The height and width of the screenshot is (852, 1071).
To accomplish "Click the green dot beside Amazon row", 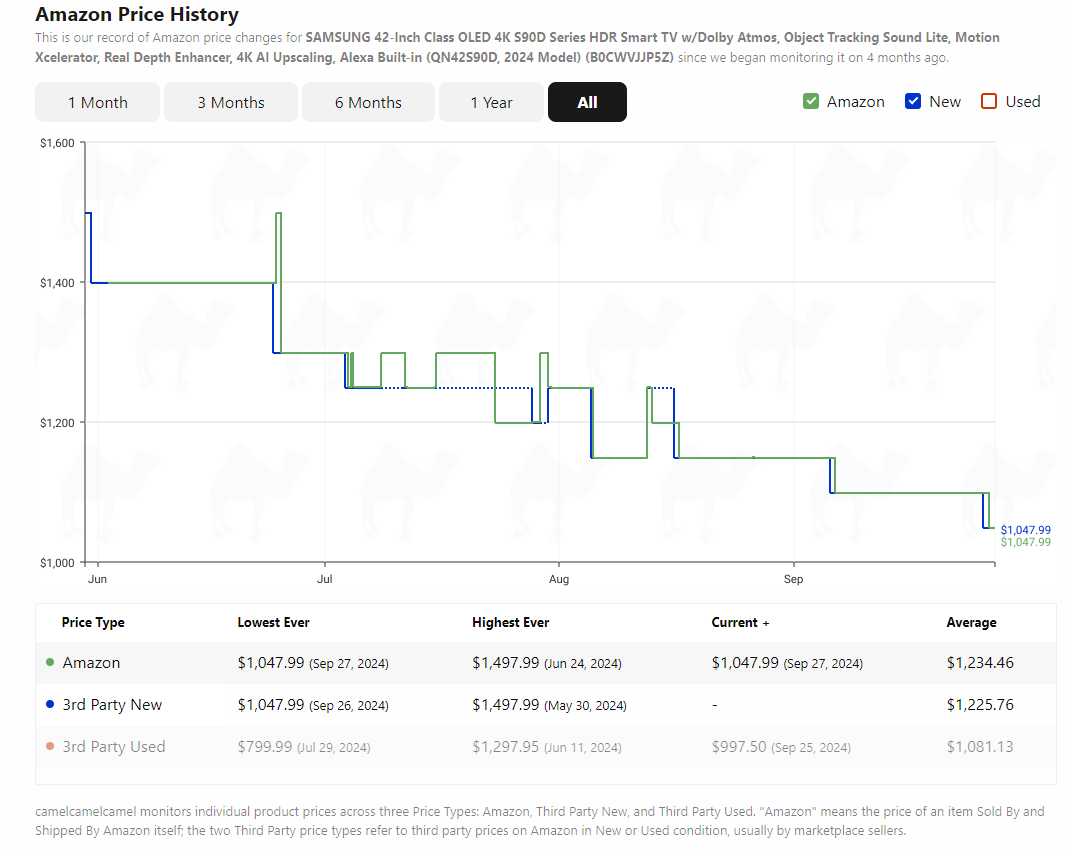I will tap(50, 663).
